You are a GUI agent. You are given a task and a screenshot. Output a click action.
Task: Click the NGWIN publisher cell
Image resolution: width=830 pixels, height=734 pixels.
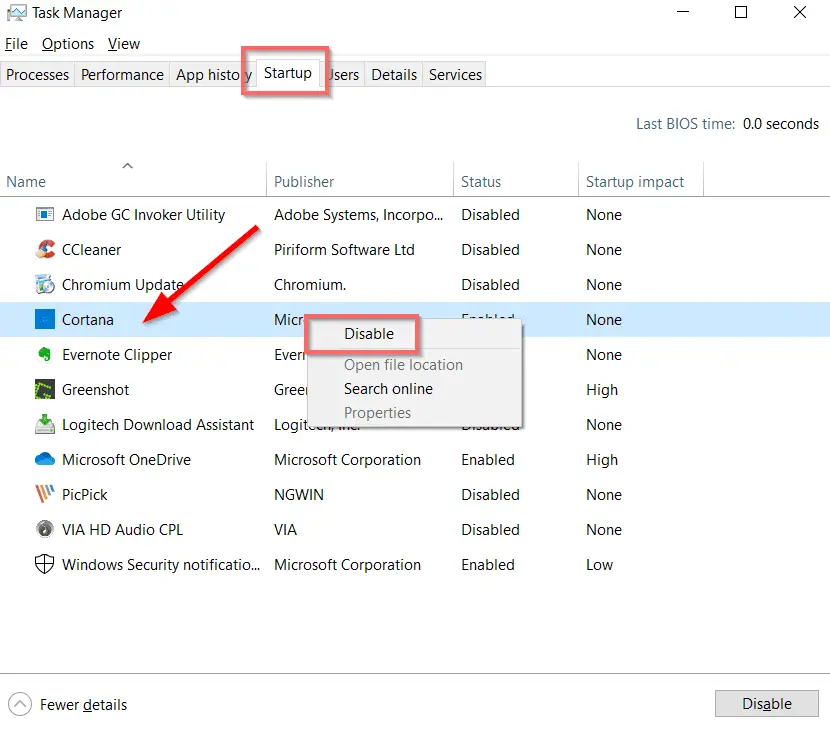(x=299, y=494)
